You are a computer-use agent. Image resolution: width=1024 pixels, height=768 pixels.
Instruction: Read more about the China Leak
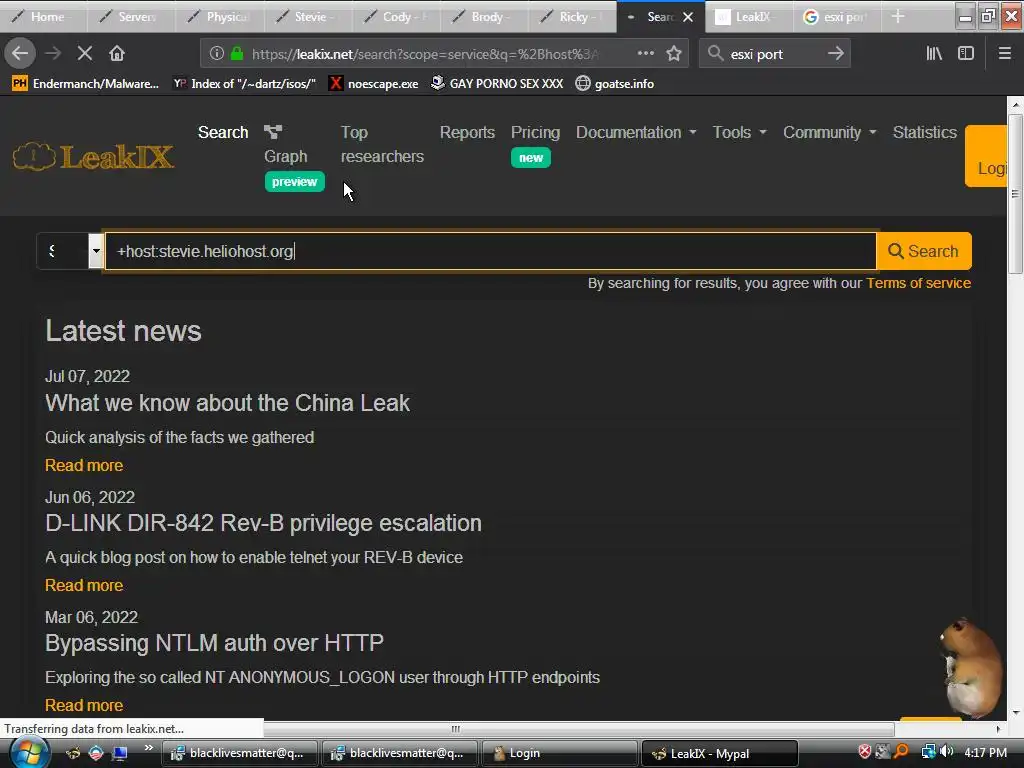84,465
